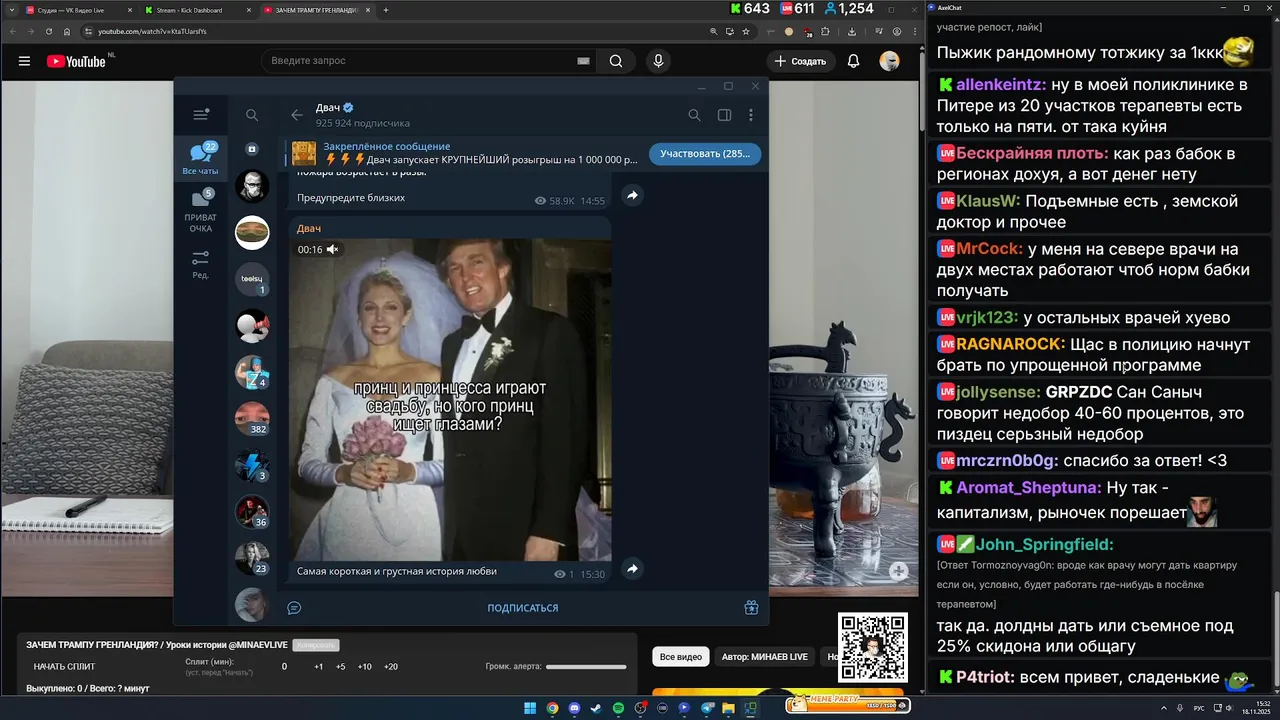Image resolution: width=1280 pixels, height=720 pixels.
Task: Unmute the Trump wedding video
Action: [x=332, y=250]
